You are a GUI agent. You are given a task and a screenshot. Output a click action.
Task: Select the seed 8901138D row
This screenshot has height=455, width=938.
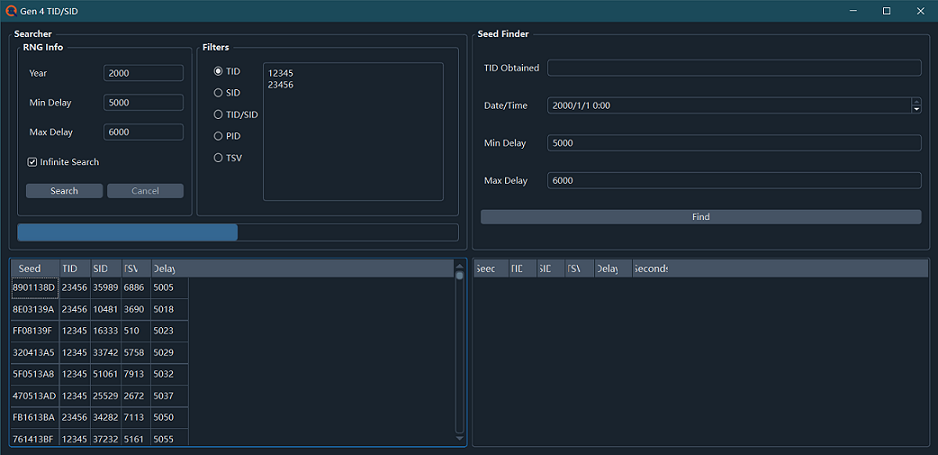click(x=34, y=288)
